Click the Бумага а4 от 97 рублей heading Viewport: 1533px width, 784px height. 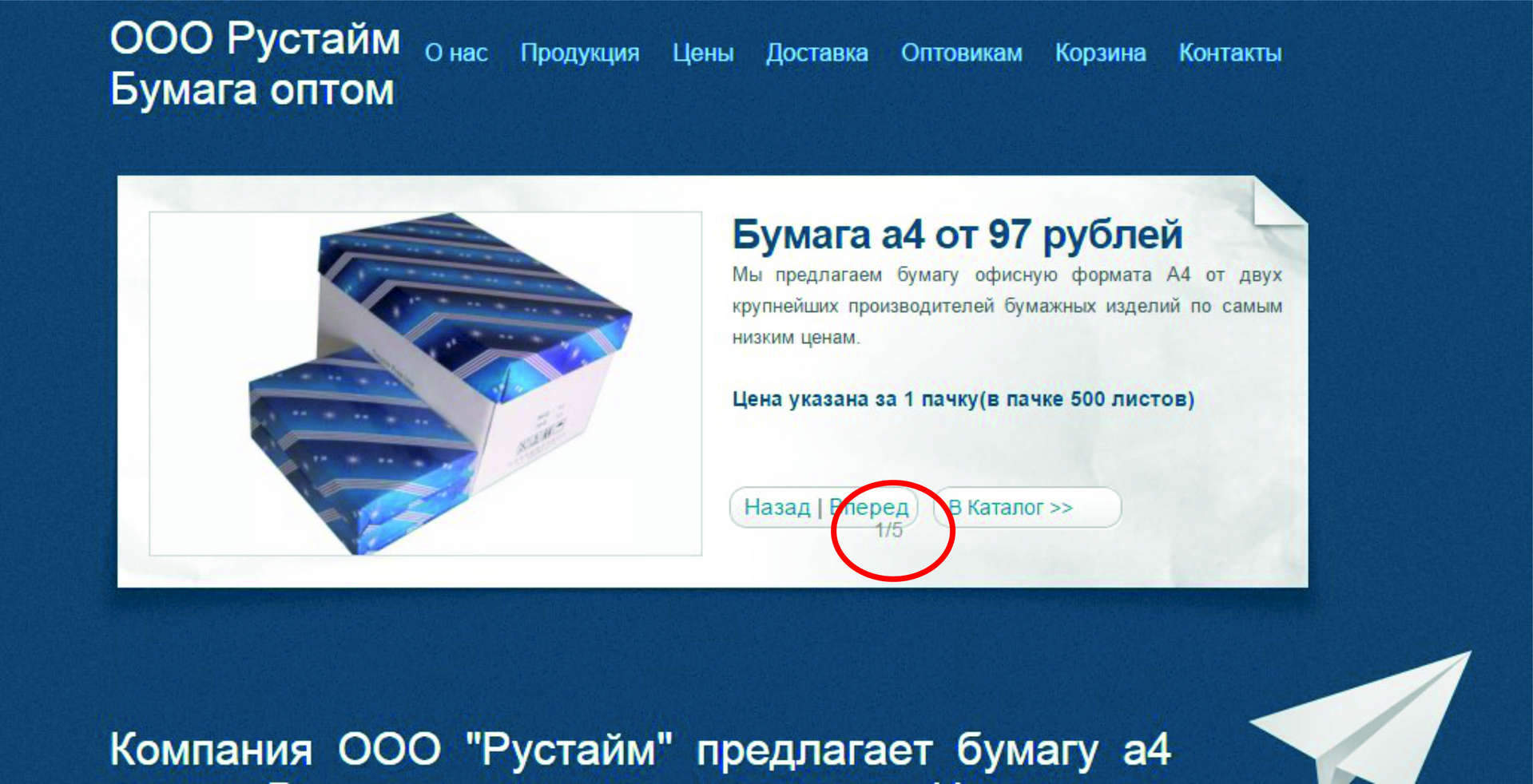click(957, 235)
